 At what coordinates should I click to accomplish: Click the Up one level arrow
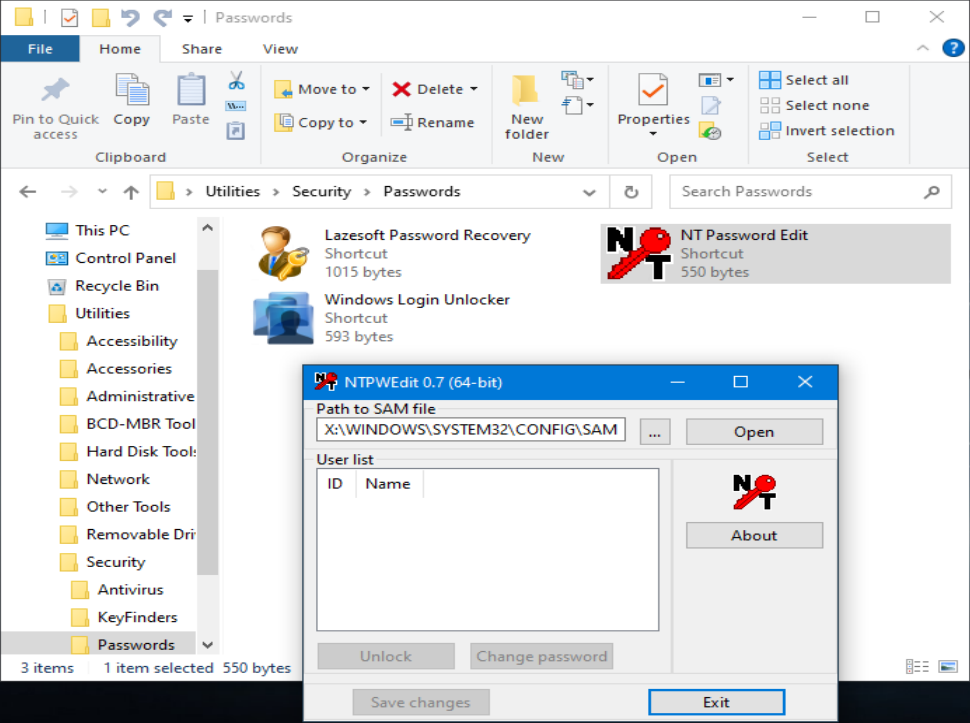point(131,192)
